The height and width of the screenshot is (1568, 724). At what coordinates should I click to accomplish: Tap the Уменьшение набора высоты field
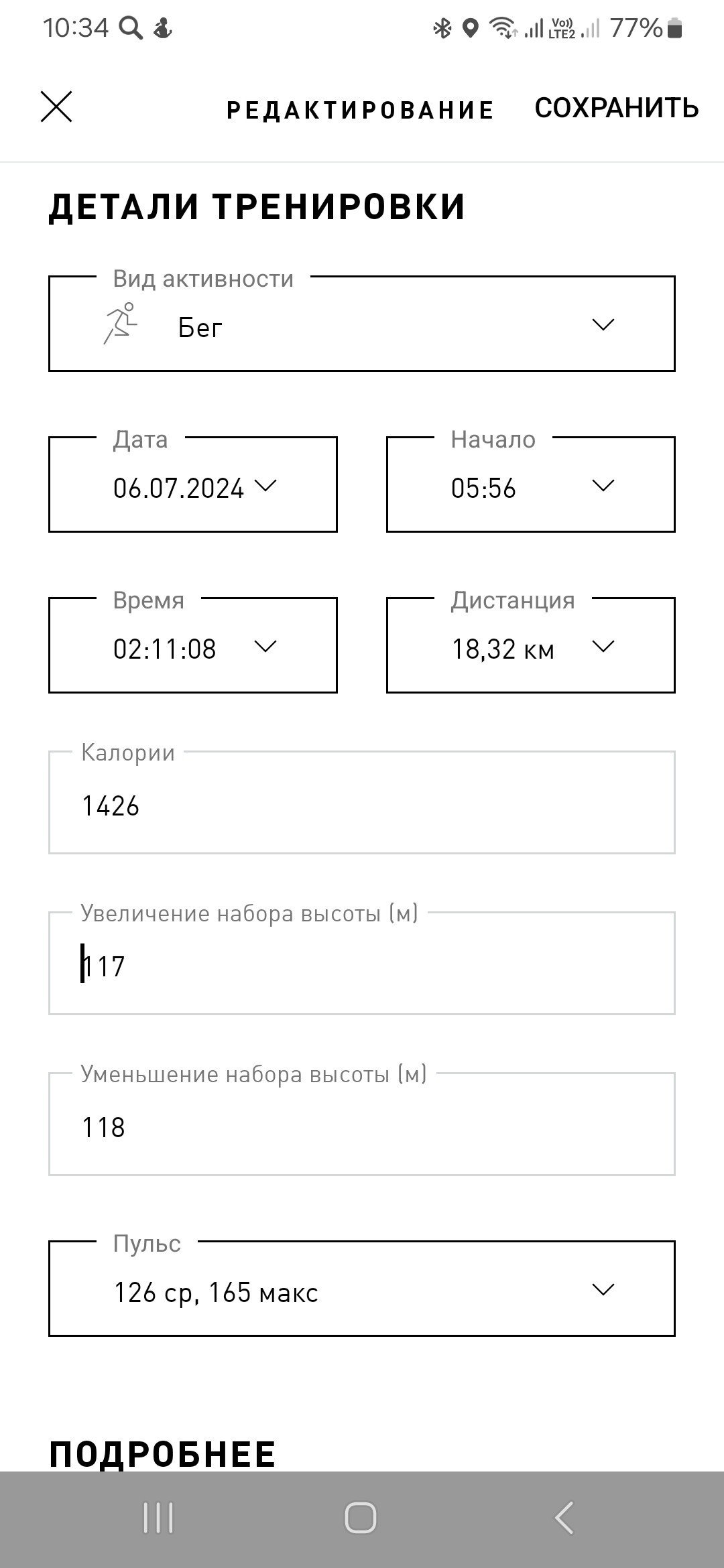[362, 1124]
